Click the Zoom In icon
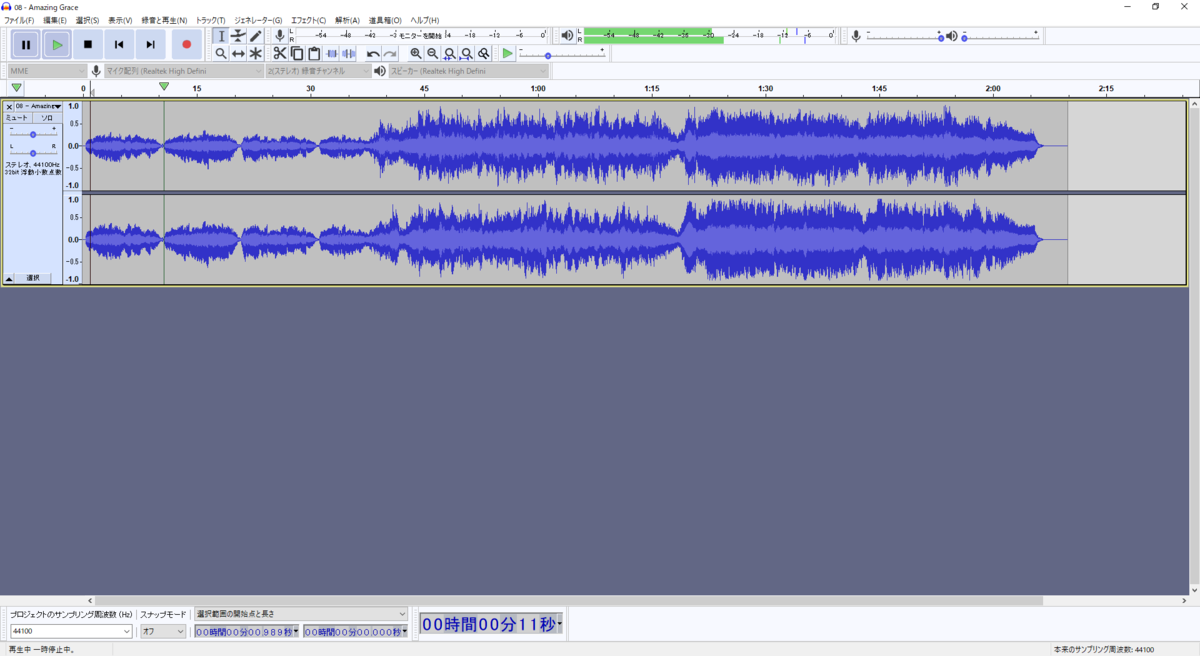Screen dimensions: 1200x656 click(415, 53)
